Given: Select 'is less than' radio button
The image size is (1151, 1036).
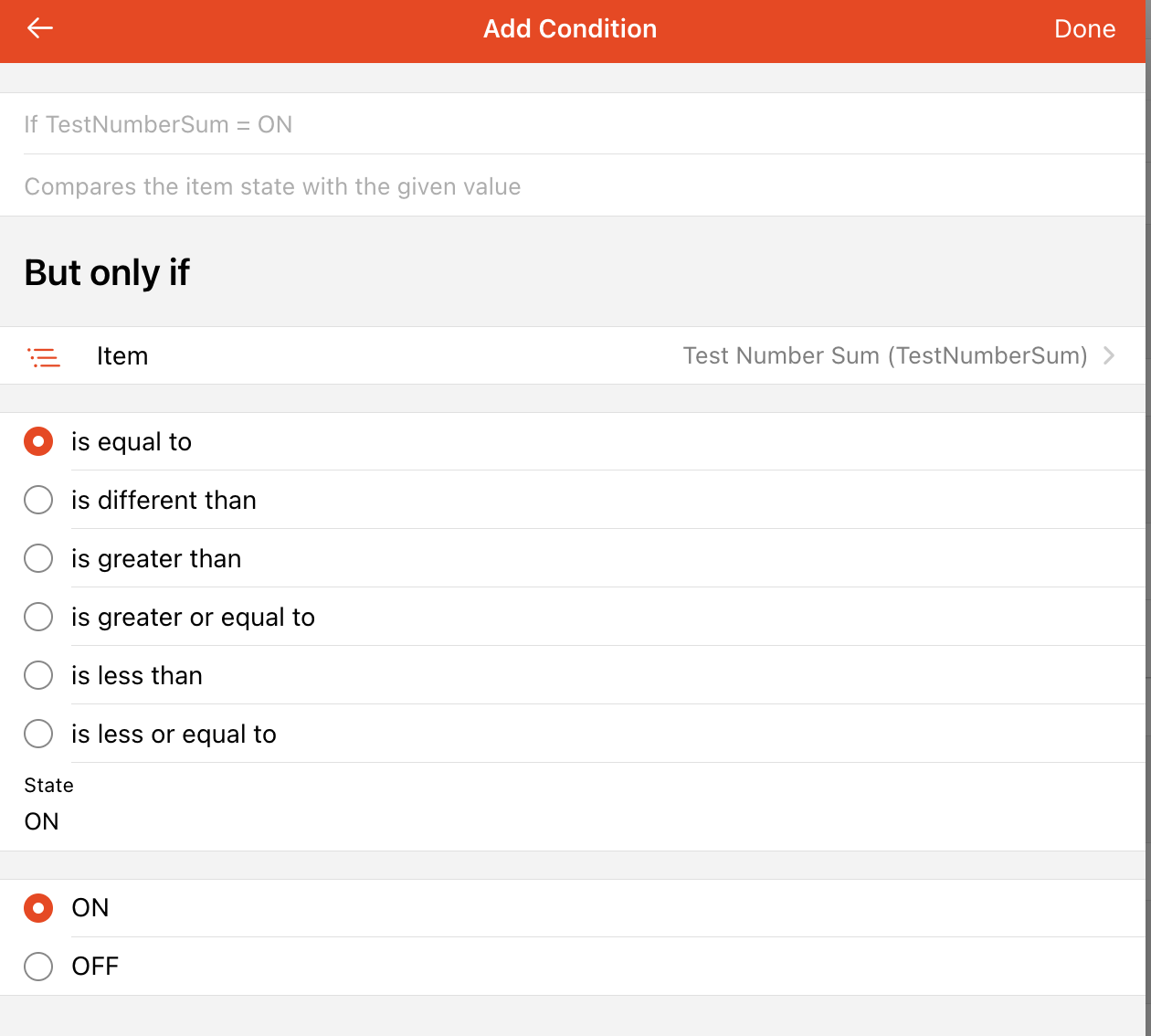Looking at the screenshot, I should tap(38, 675).
